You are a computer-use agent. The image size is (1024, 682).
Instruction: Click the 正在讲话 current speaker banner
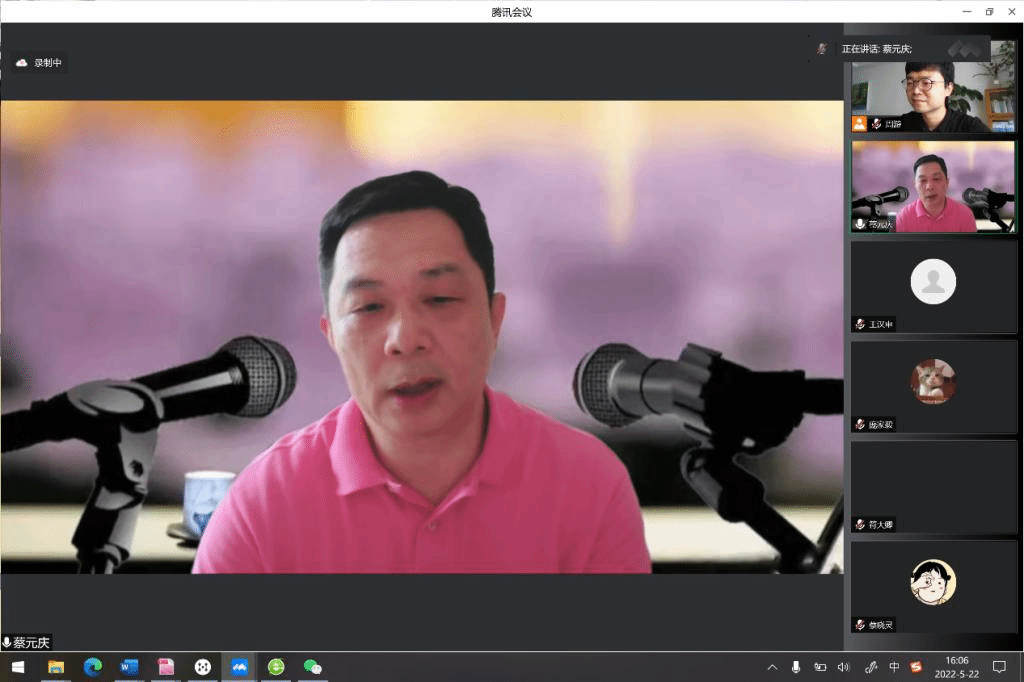876,49
